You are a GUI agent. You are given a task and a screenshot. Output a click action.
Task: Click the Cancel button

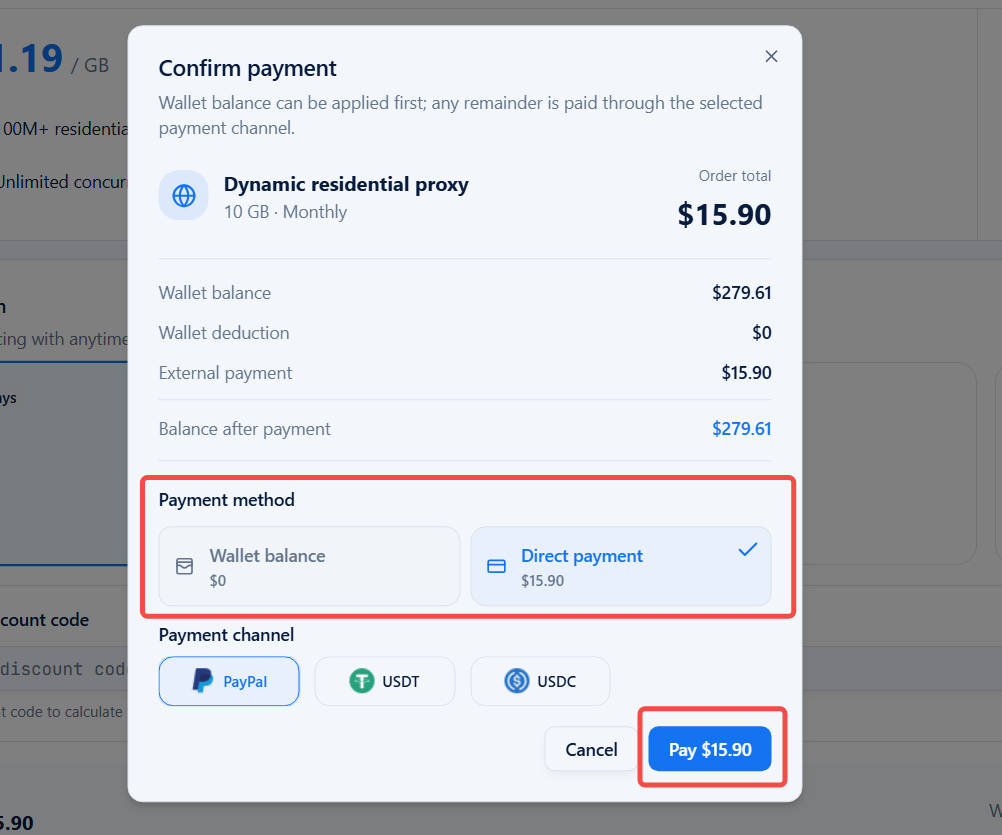click(591, 749)
